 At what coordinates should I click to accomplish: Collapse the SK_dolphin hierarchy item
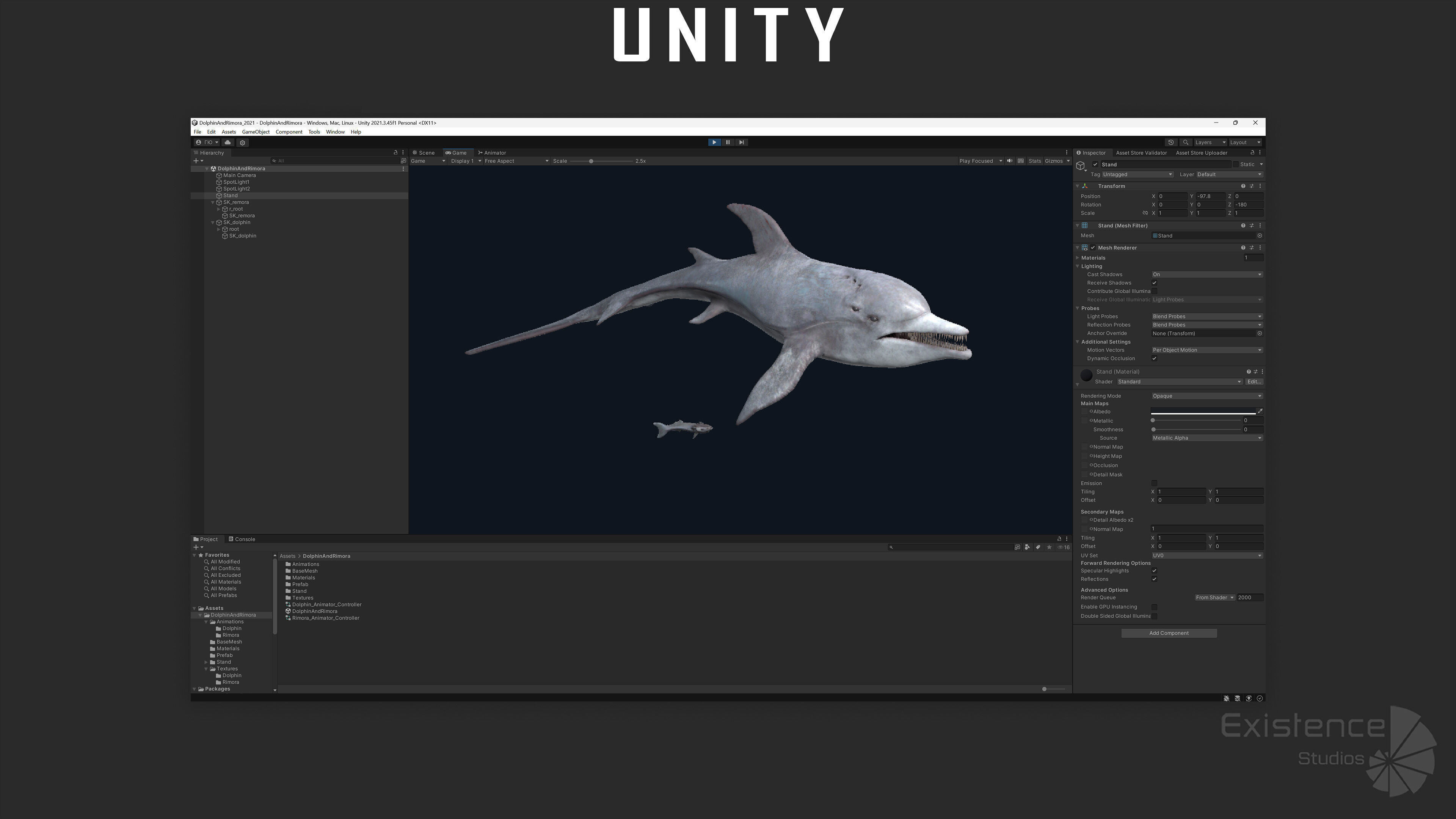213,223
